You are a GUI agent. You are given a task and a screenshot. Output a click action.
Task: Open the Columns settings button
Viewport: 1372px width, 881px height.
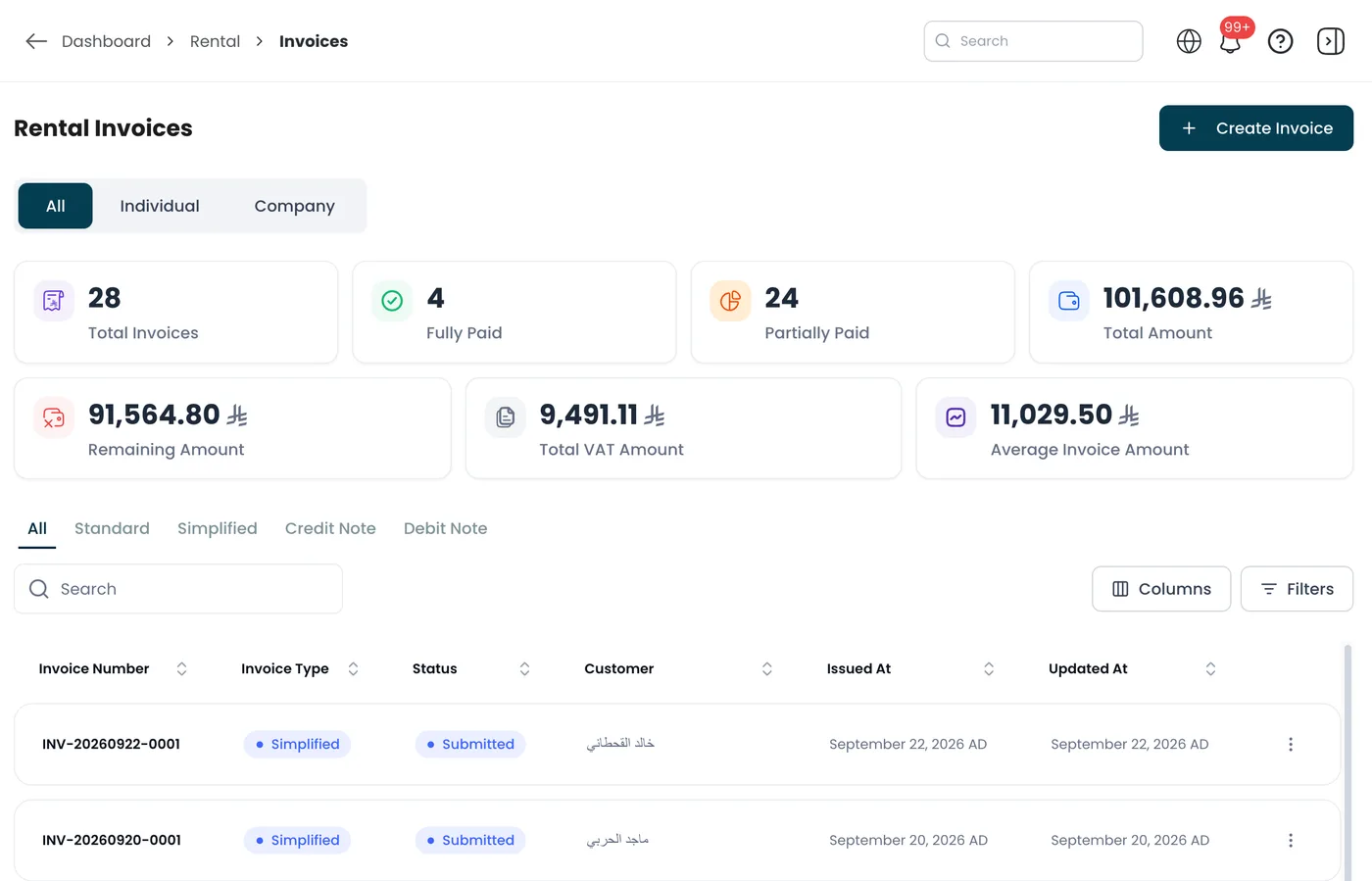point(1161,589)
